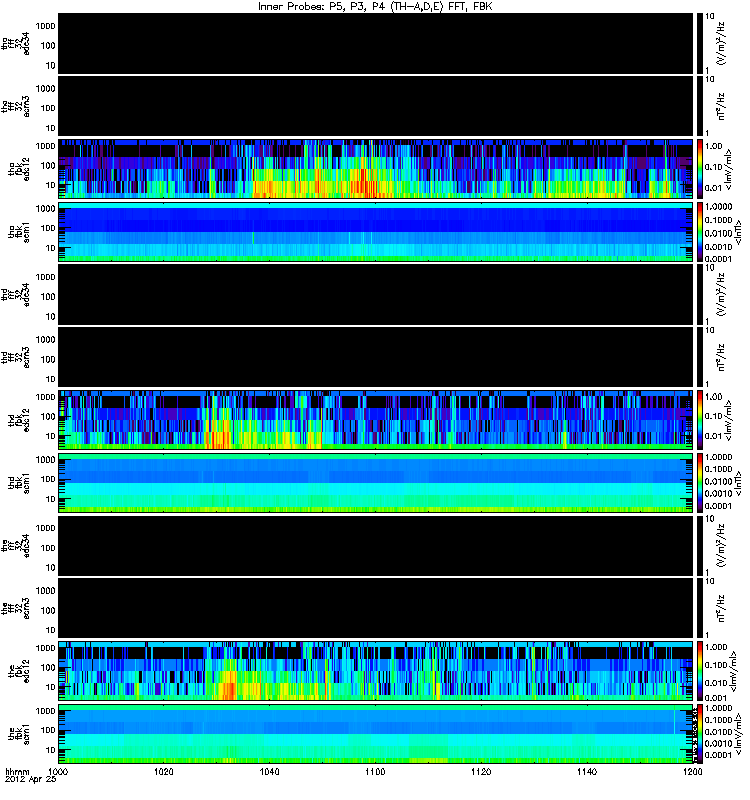Click the 1200 end time label
This screenshot has height=800, width=750.
pyautogui.click(x=692, y=771)
